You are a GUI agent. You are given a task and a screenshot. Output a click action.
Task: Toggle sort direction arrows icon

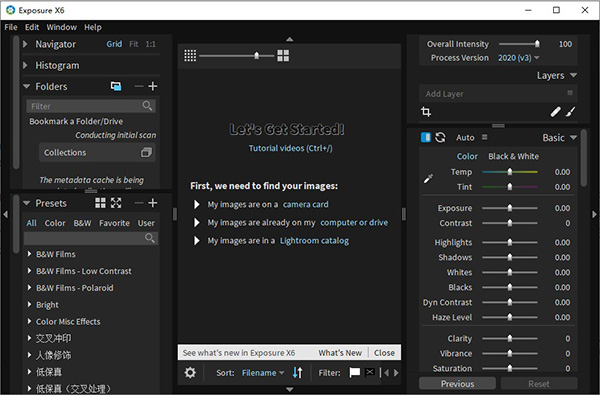coord(297,372)
